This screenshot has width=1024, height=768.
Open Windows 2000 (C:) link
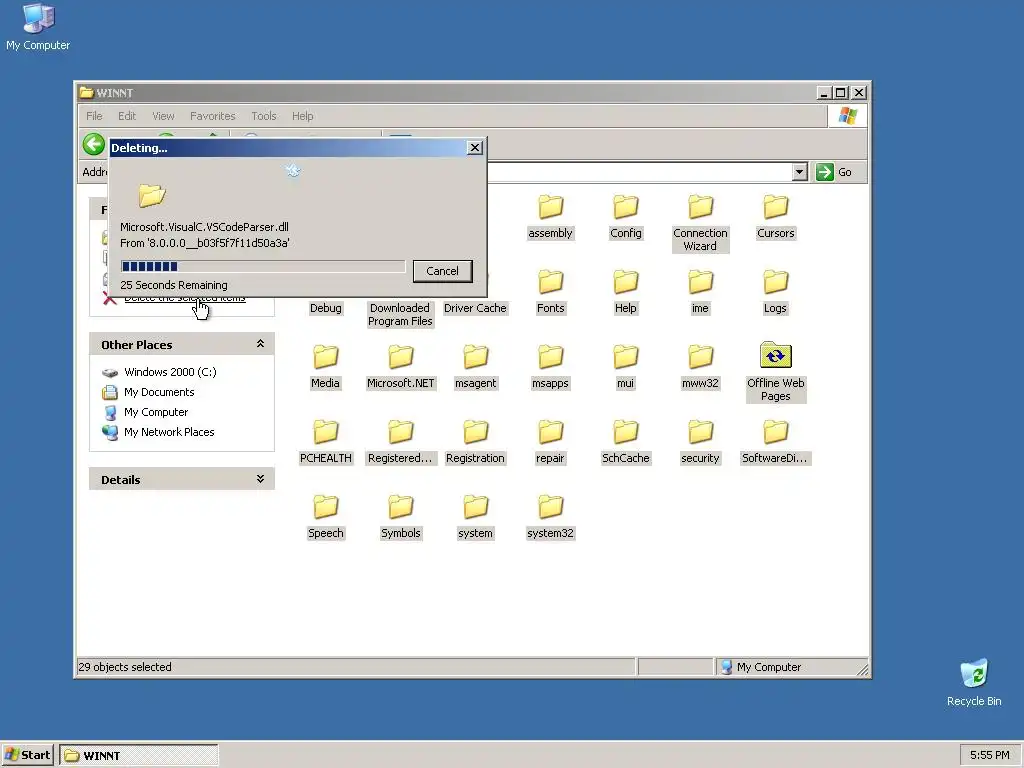170,372
